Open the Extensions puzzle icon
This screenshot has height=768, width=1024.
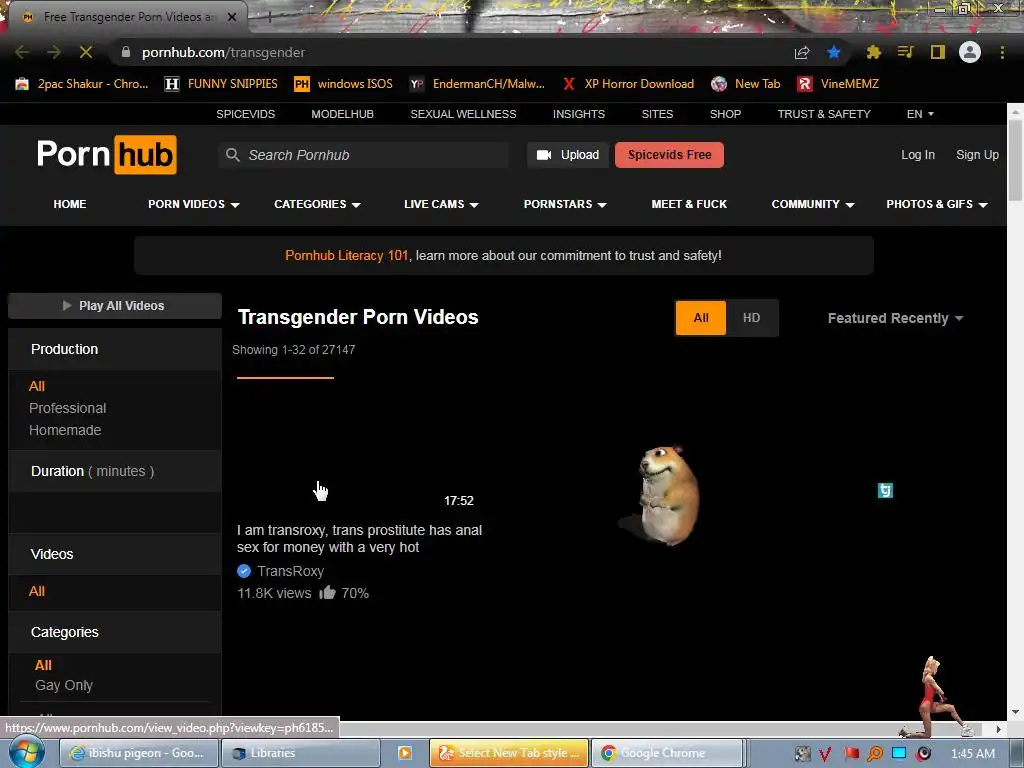point(873,52)
